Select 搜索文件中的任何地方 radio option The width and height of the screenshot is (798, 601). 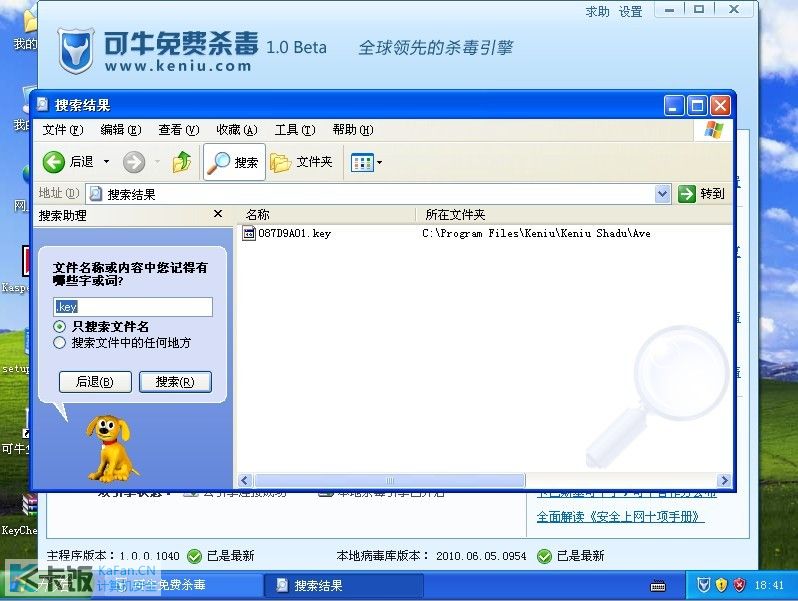point(60,342)
